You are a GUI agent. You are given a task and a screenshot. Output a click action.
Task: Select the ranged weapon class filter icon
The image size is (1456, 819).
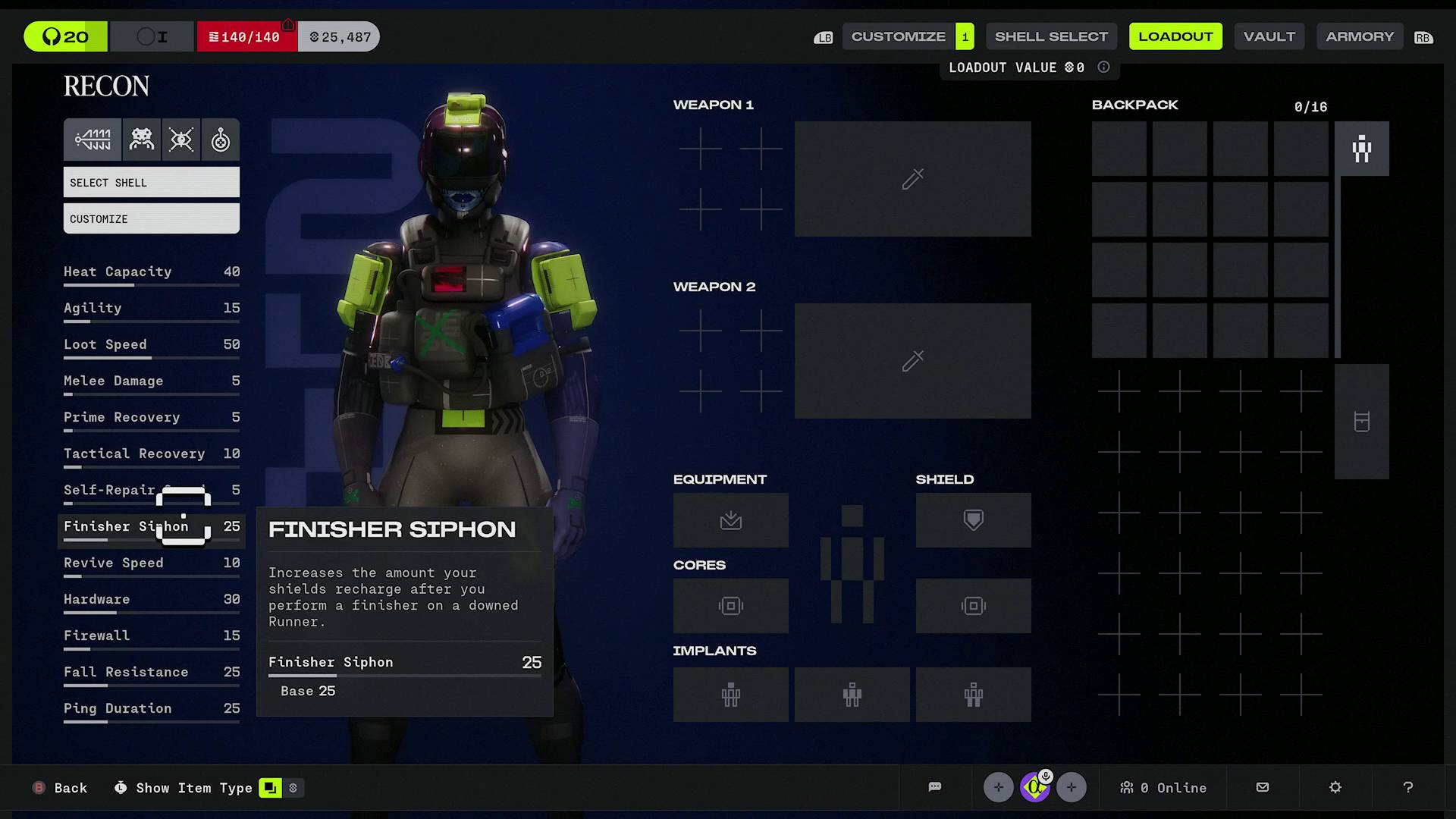(x=92, y=140)
